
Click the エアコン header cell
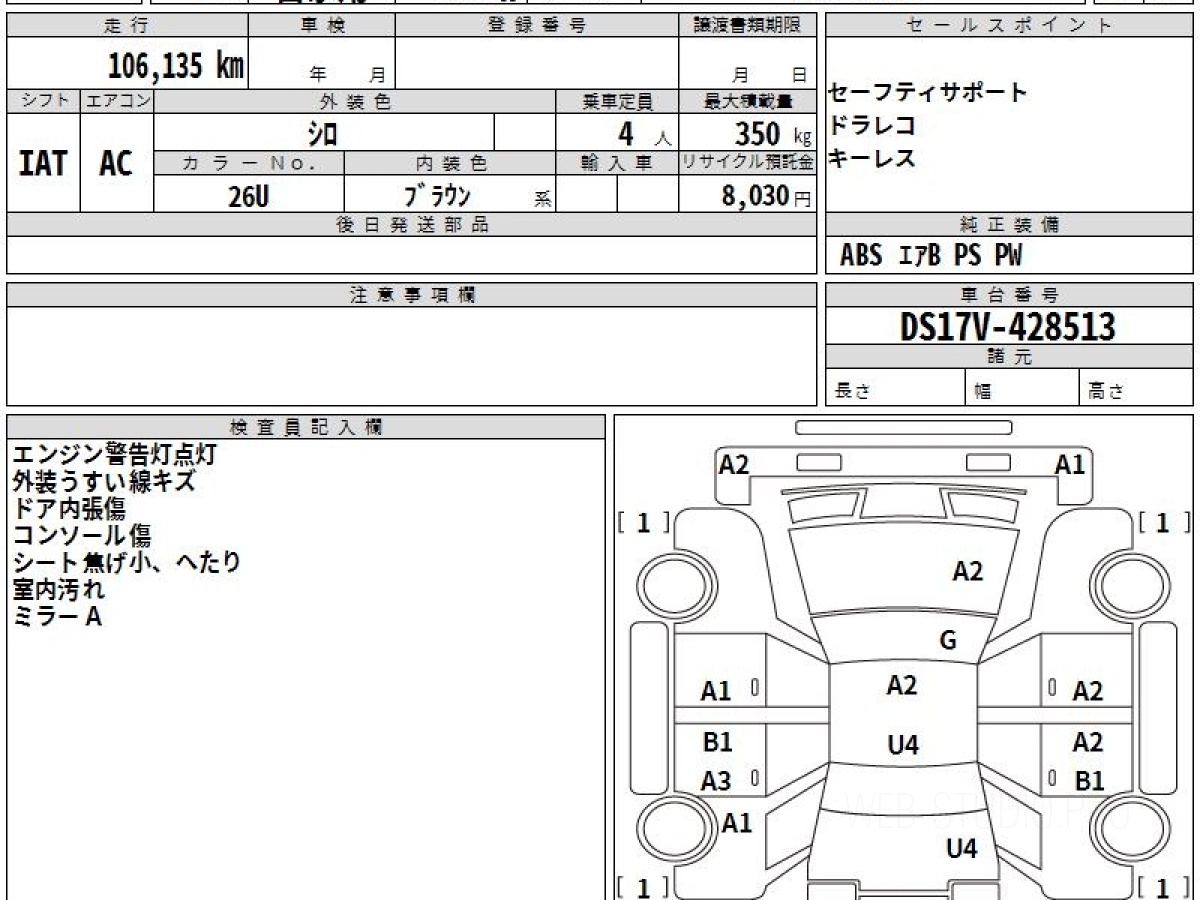117,101
